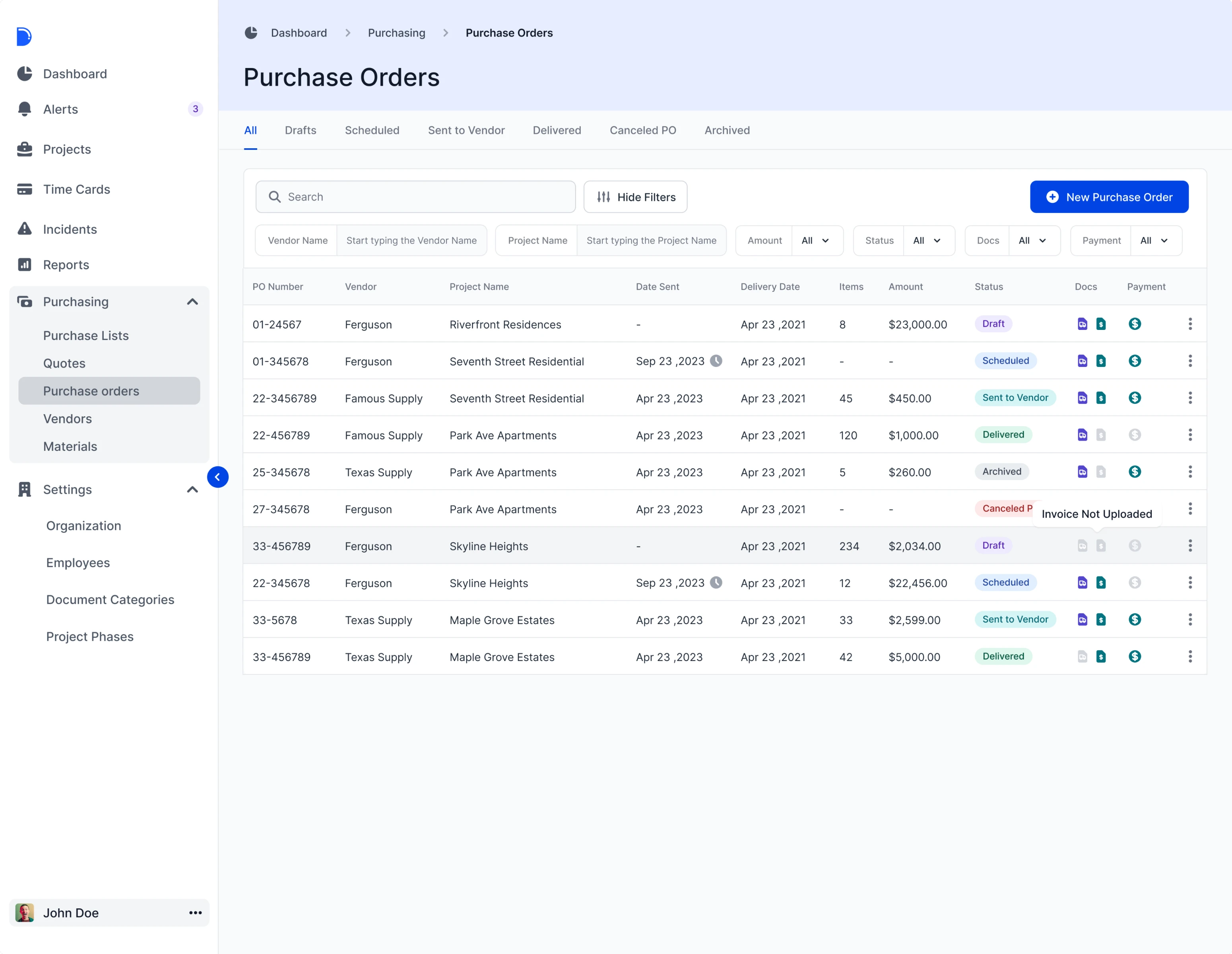Open the Drafts tab
This screenshot has height=954, width=1232.
(x=300, y=130)
